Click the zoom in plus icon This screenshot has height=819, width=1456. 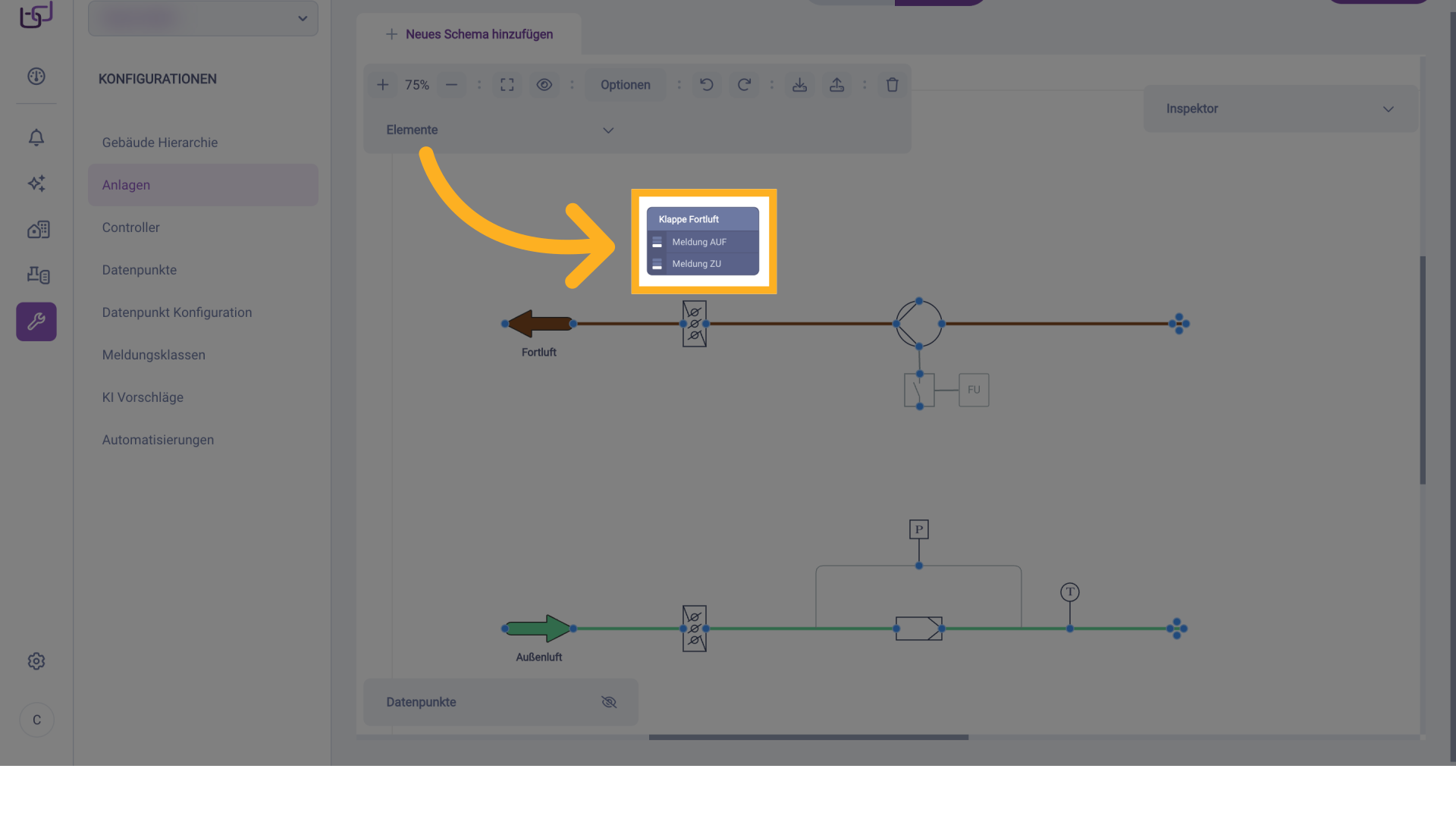[383, 85]
